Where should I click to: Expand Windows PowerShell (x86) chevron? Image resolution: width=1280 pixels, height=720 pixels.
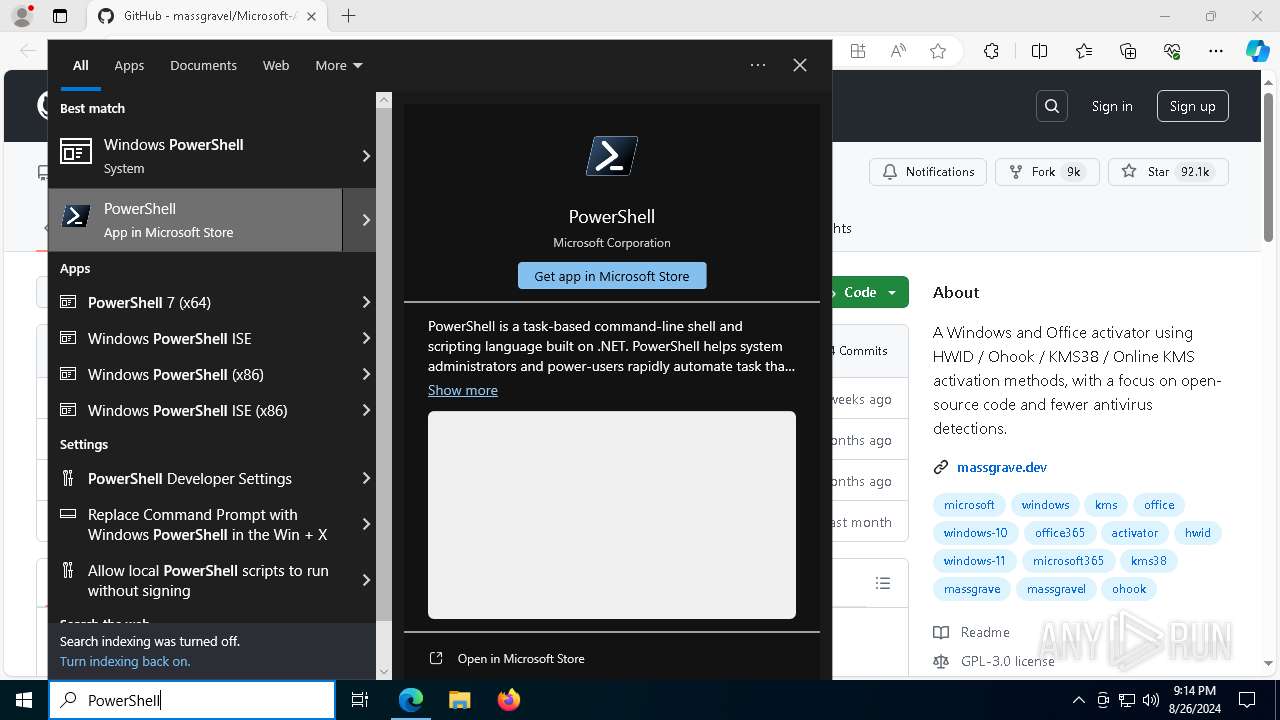click(366, 374)
